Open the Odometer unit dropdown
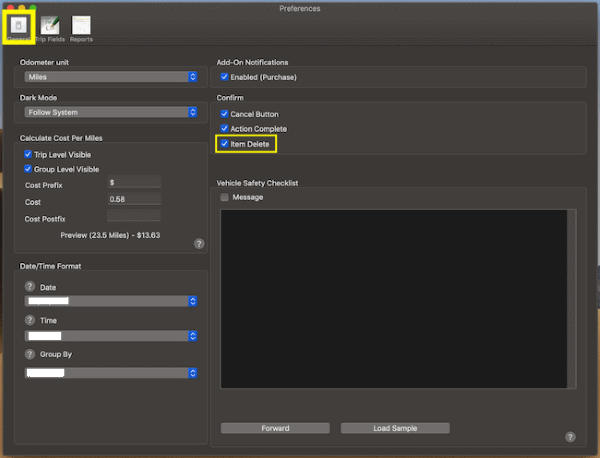Image resolution: width=600 pixels, height=458 pixels. 110,77
